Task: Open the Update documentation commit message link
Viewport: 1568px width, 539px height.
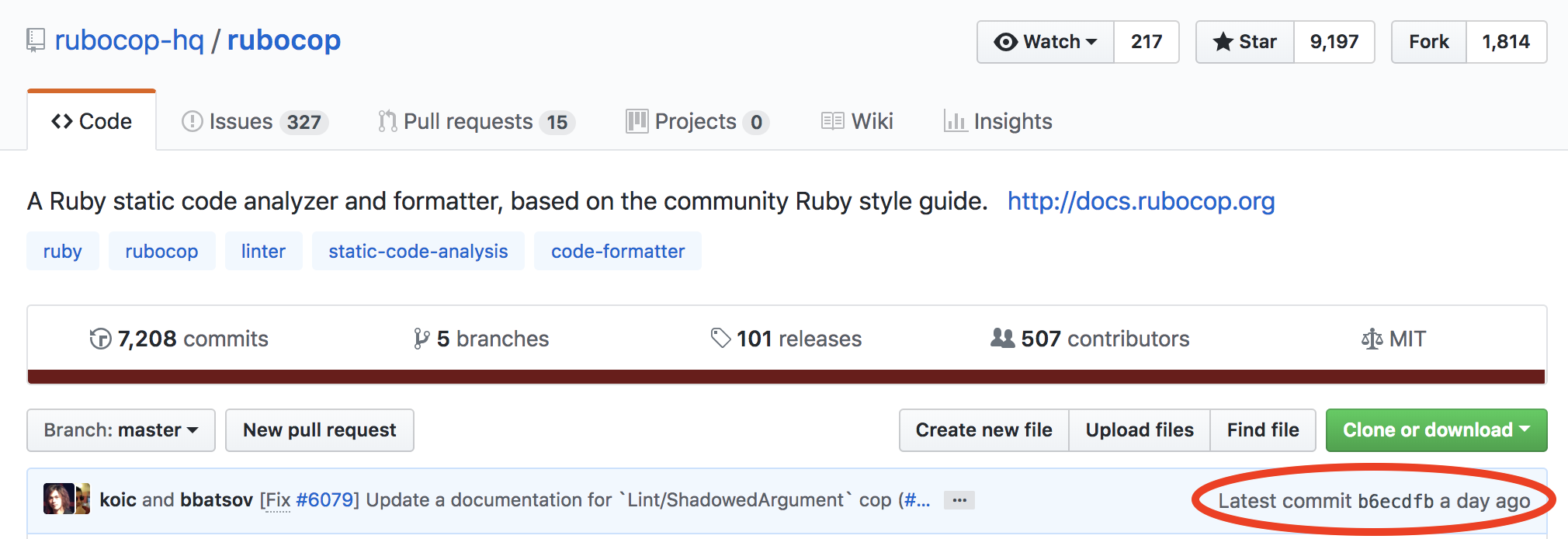Action: pyautogui.click(x=629, y=499)
